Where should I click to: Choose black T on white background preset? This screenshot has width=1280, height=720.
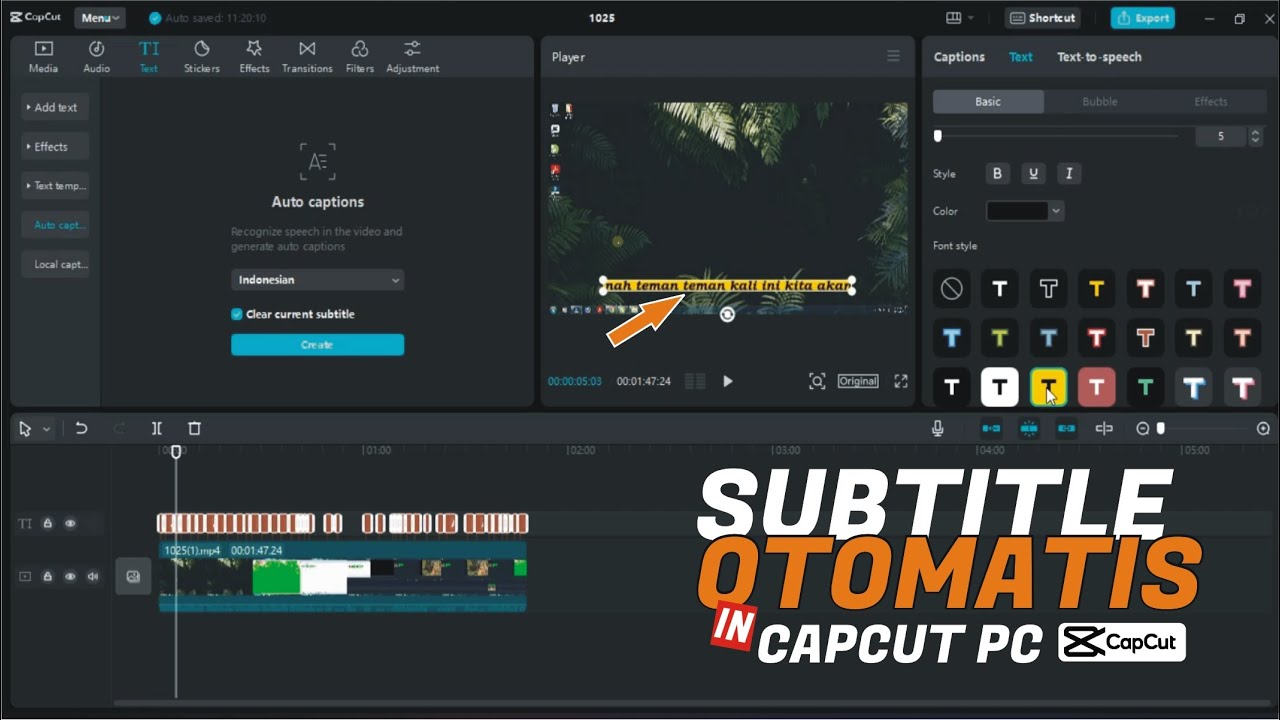(999, 386)
